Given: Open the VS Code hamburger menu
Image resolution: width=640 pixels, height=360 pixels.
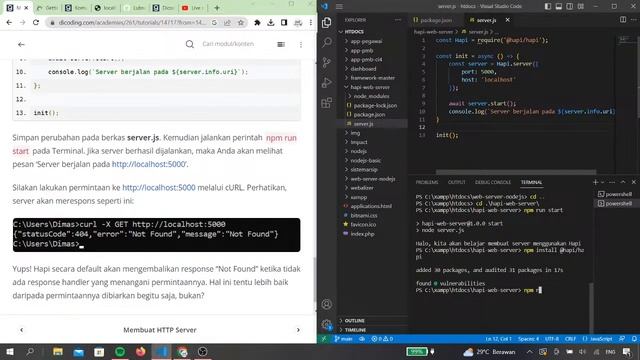Looking at the screenshot, I should pos(339,7).
